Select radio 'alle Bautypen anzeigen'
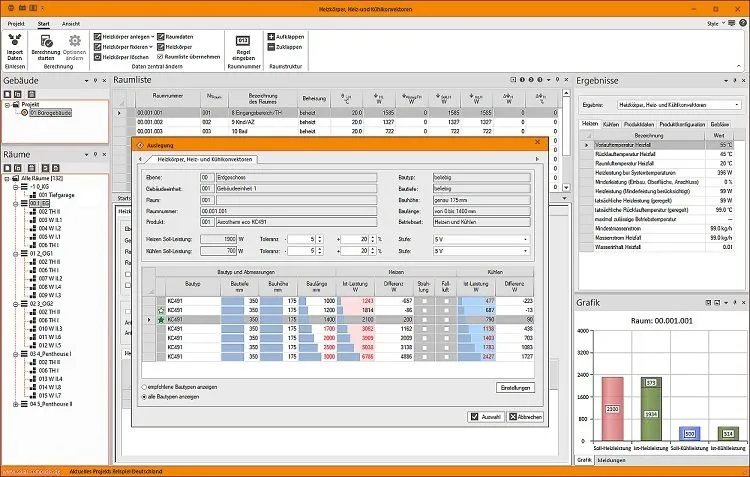Viewport: 750px width, 477px height. click(x=144, y=397)
